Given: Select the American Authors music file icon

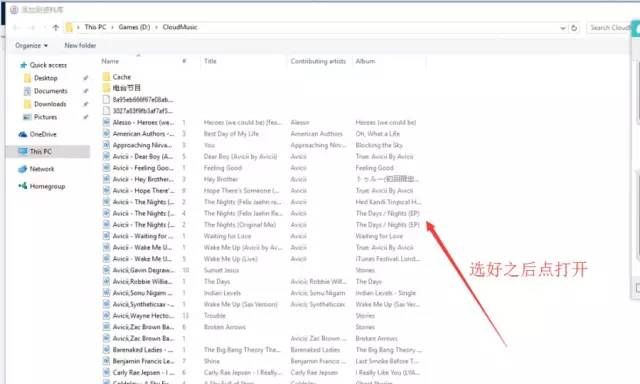Looking at the screenshot, I should [x=107, y=134].
